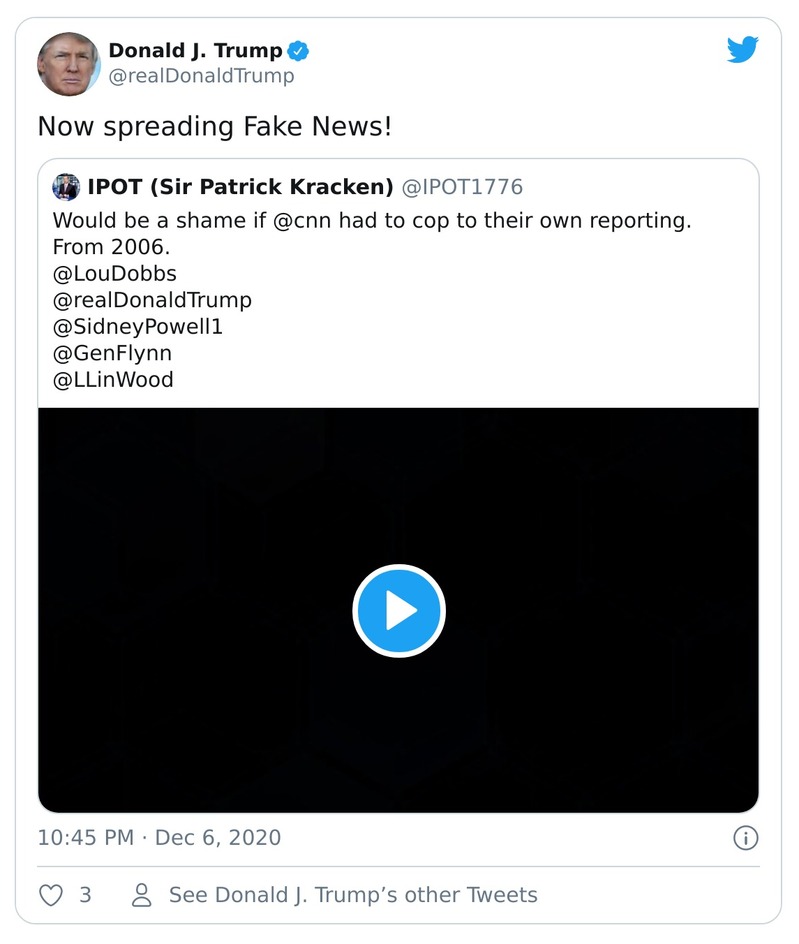Play the embedded video

(x=398, y=610)
